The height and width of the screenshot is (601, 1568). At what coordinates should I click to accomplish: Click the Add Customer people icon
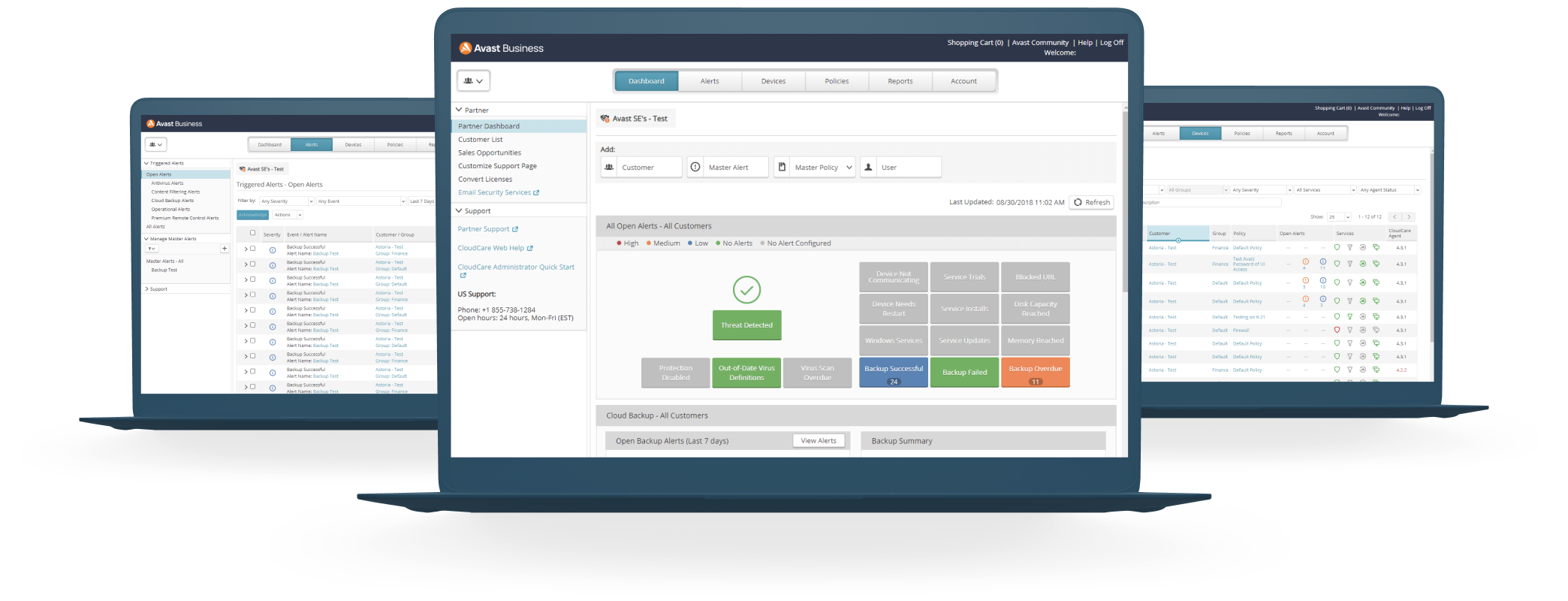point(610,168)
